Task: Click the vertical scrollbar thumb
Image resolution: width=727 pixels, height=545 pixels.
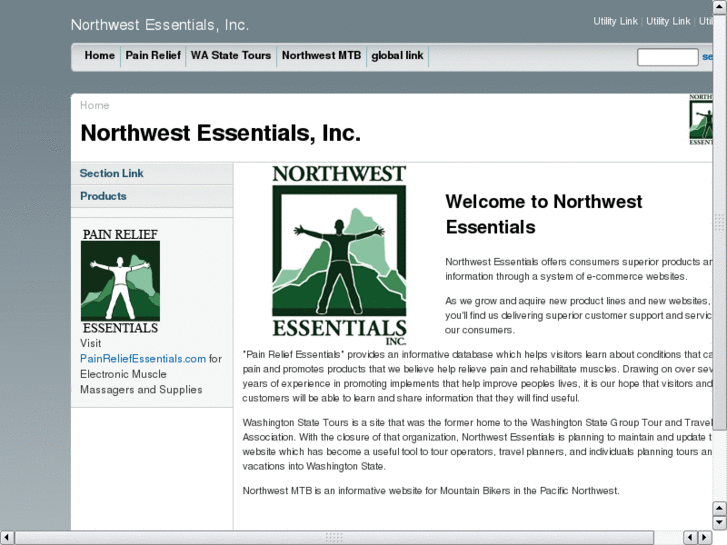Action: [x=720, y=222]
